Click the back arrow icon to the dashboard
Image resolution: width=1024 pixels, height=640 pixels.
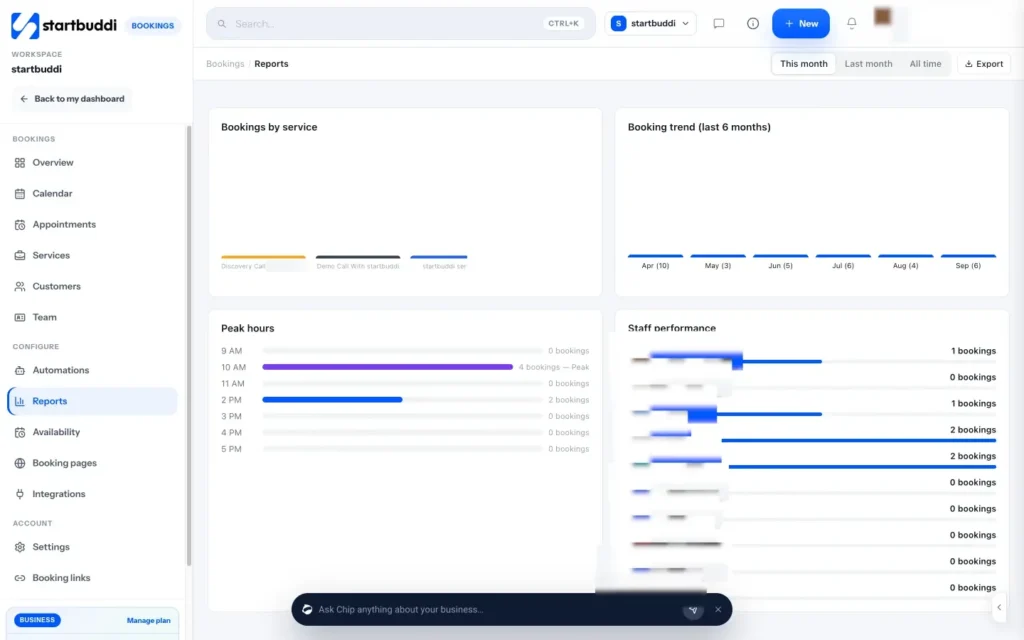(x=24, y=99)
